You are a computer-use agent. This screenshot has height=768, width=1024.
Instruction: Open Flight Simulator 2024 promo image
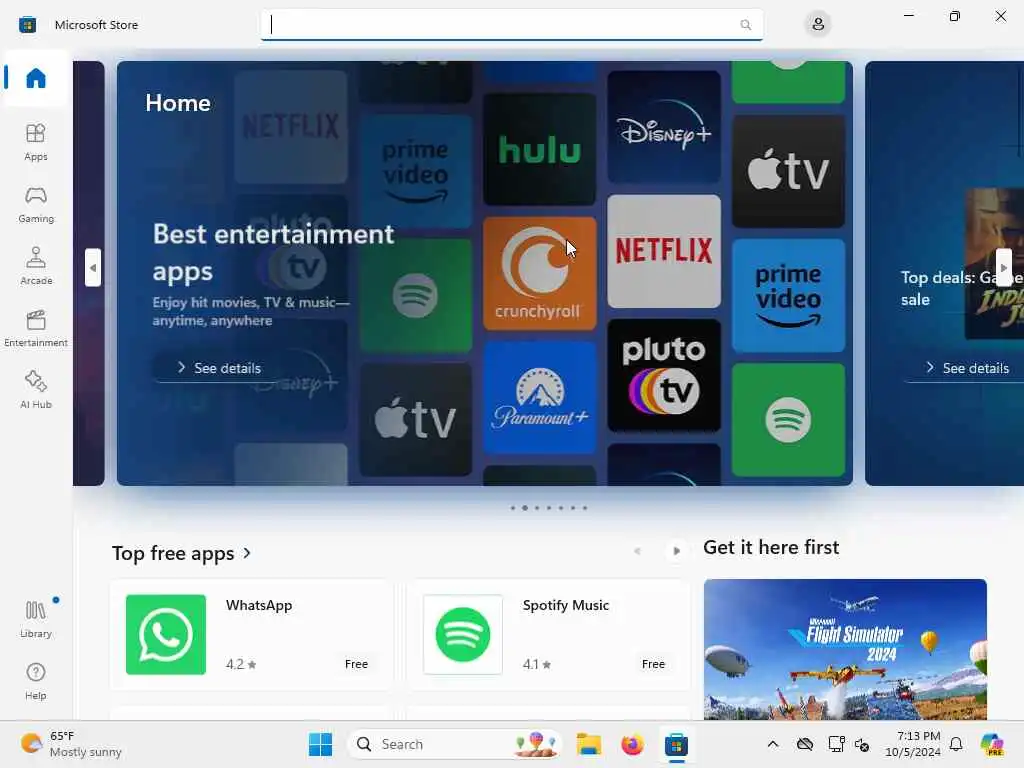click(x=845, y=649)
